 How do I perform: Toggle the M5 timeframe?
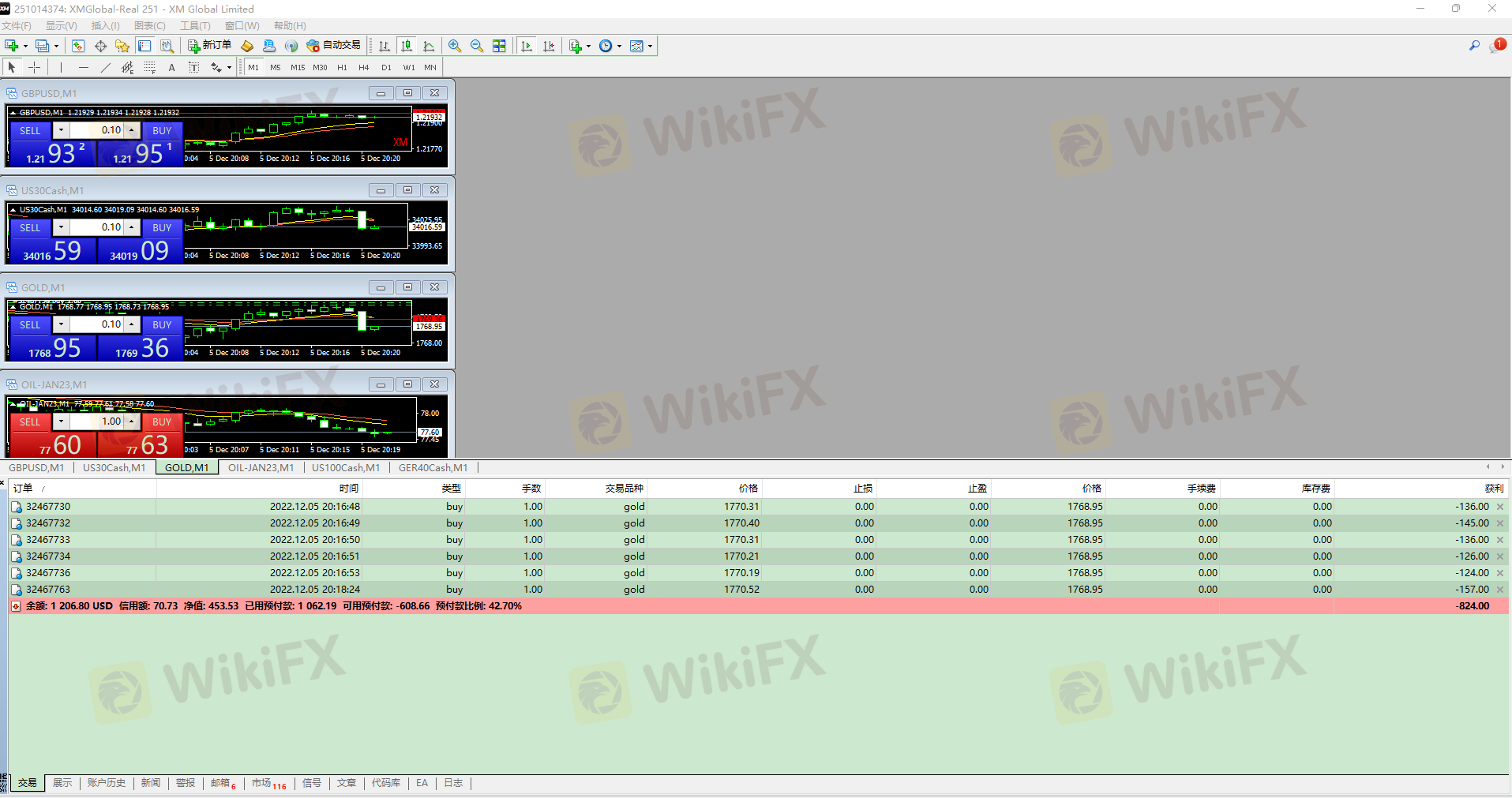(x=276, y=67)
